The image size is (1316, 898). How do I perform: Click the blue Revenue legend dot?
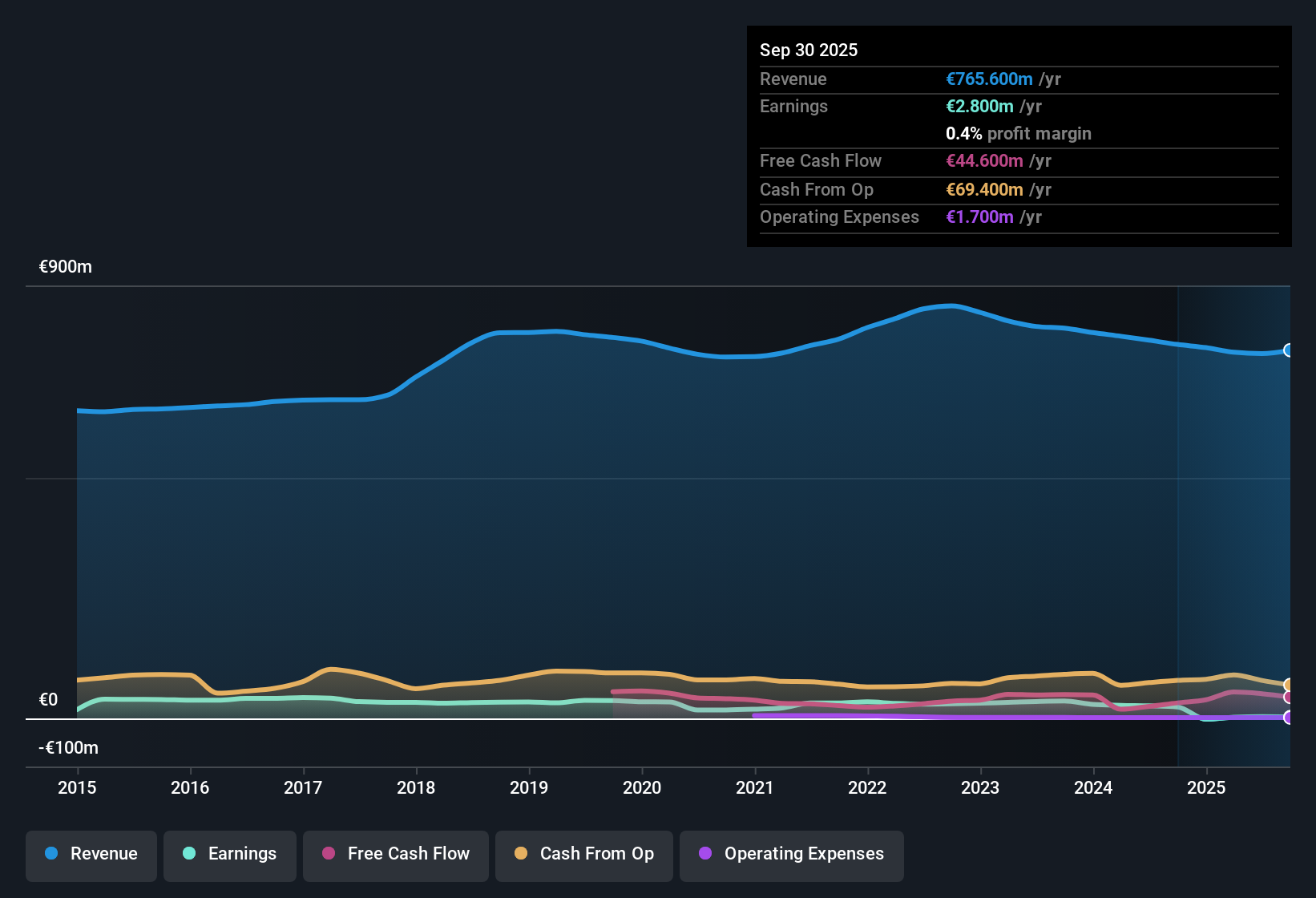click(51, 854)
